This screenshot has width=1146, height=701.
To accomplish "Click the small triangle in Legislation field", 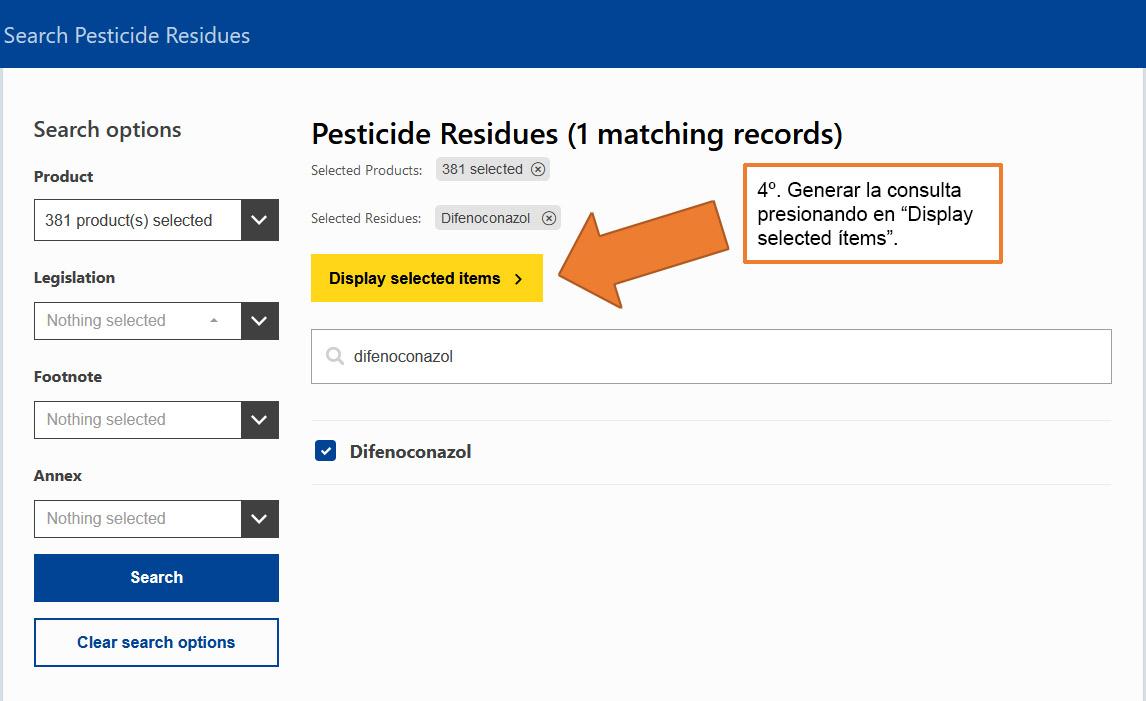I will click(213, 320).
